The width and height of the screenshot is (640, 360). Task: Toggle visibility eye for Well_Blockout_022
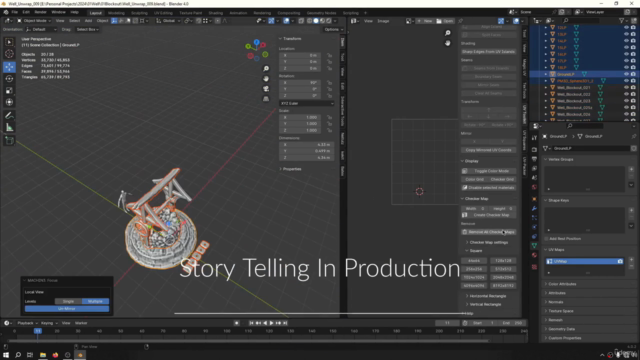click(x=626, y=94)
